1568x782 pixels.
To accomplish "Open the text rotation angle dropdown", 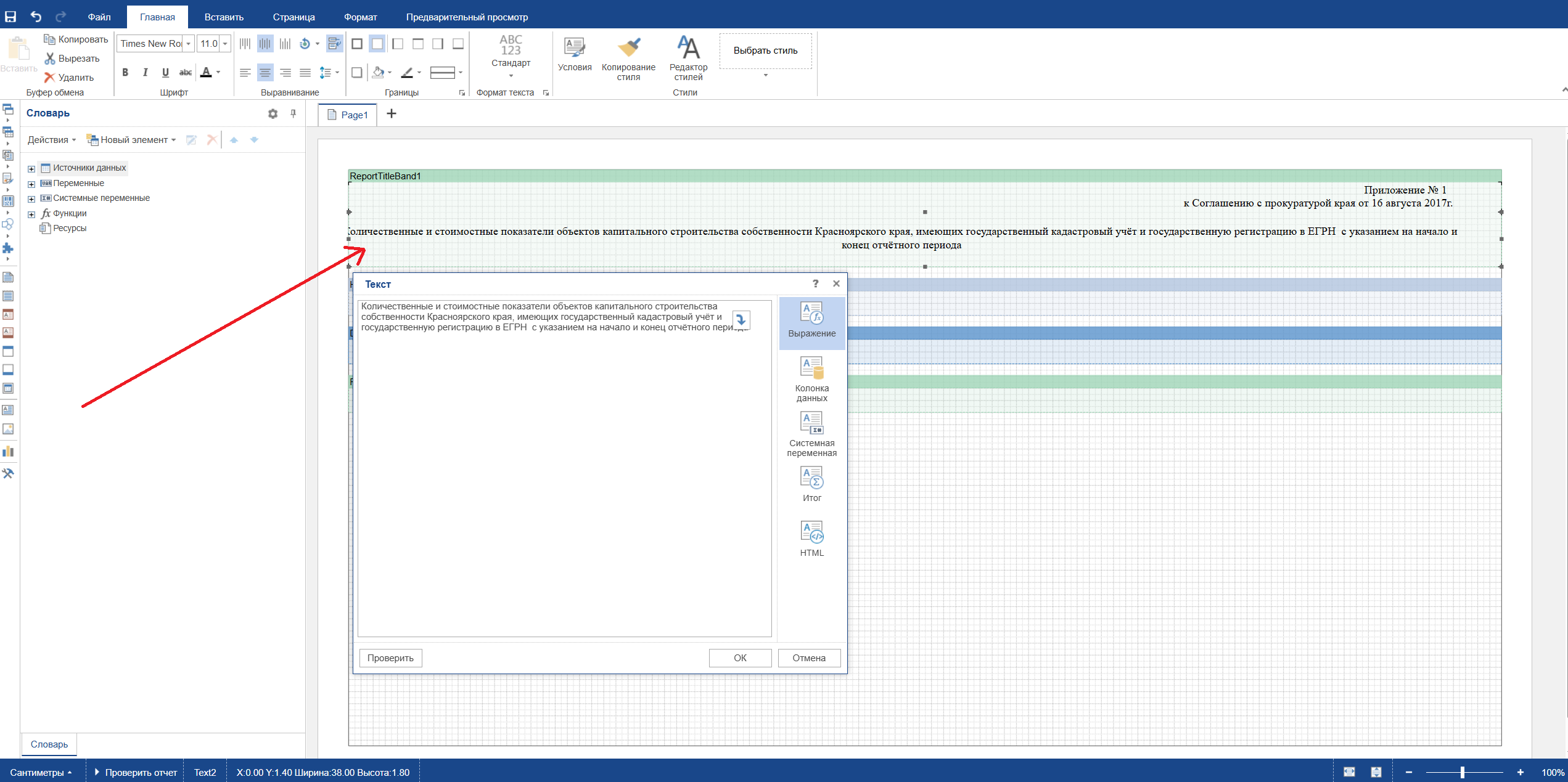I will (x=318, y=44).
